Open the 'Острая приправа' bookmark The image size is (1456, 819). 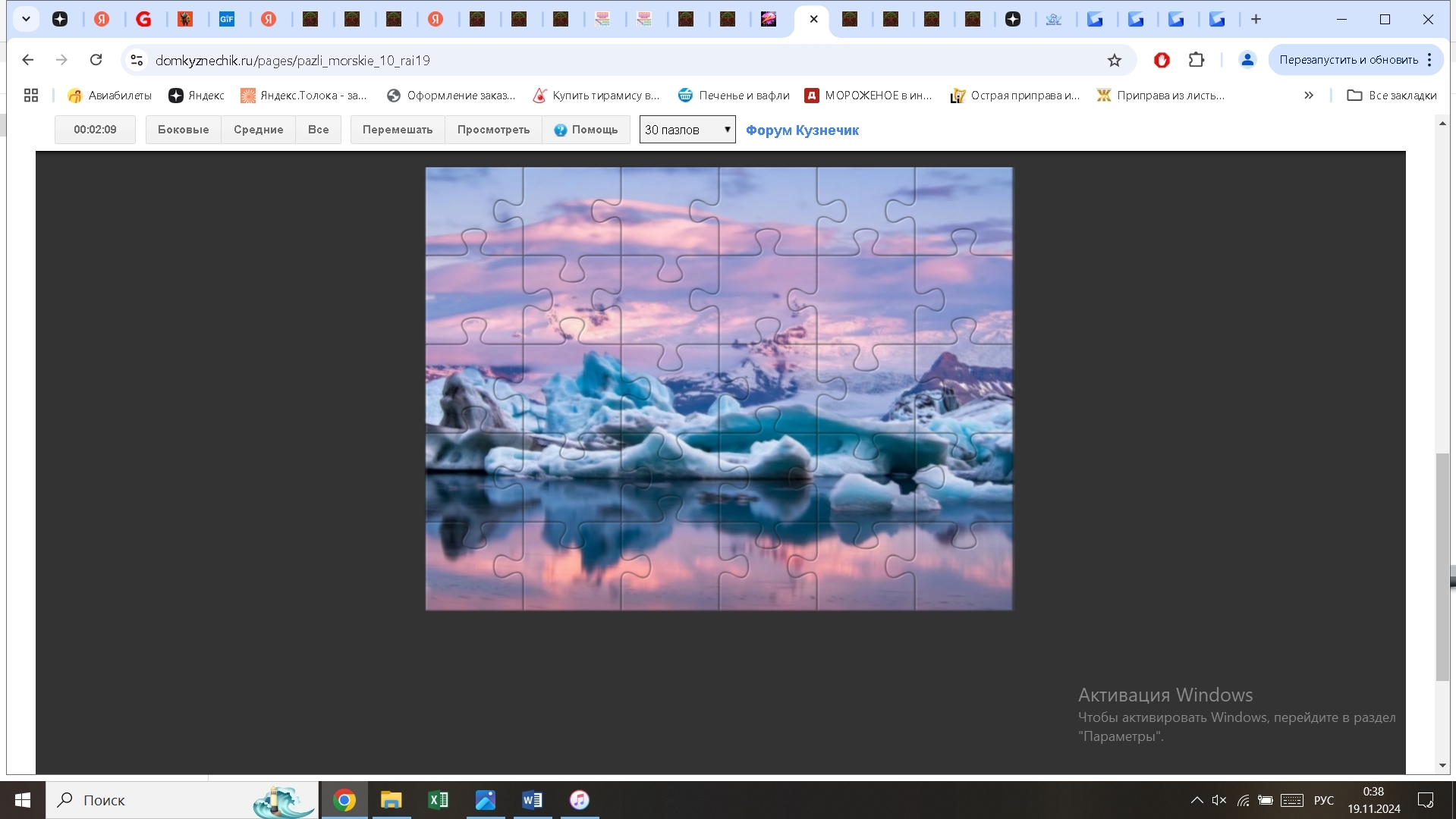pos(1014,95)
